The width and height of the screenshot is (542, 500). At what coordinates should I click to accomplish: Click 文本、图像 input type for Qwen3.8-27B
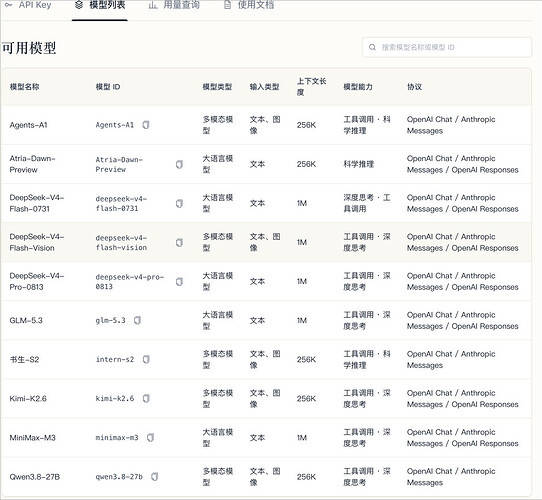(x=265, y=476)
